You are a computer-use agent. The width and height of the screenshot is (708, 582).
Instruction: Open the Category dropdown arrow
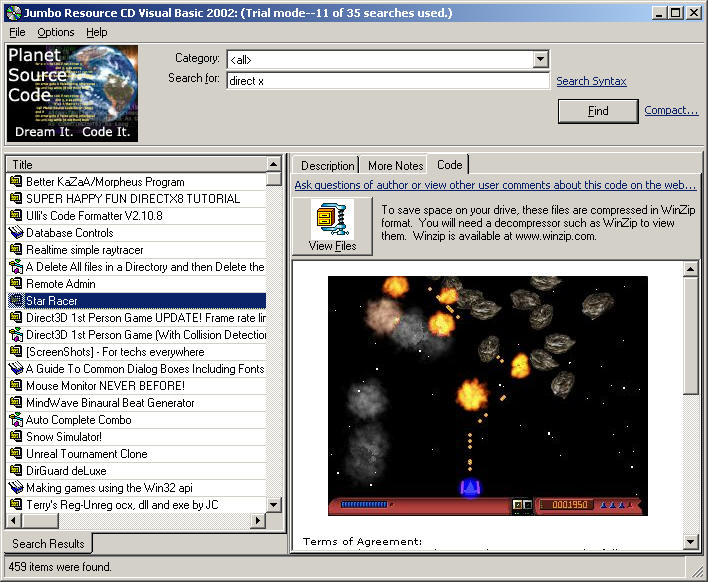[x=540, y=59]
